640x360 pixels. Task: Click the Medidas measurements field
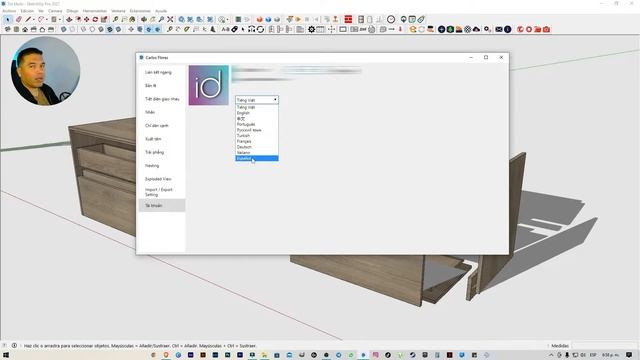[x=604, y=346]
